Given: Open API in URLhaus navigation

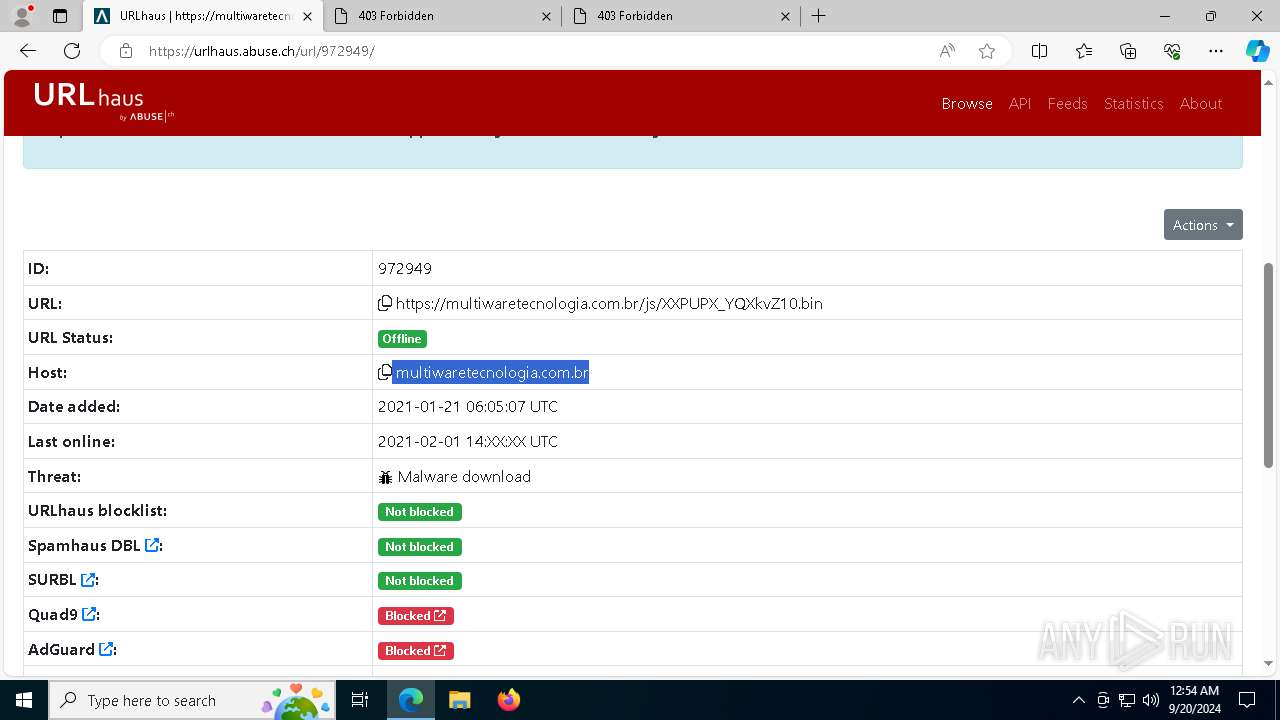Looking at the screenshot, I should pos(1020,103).
